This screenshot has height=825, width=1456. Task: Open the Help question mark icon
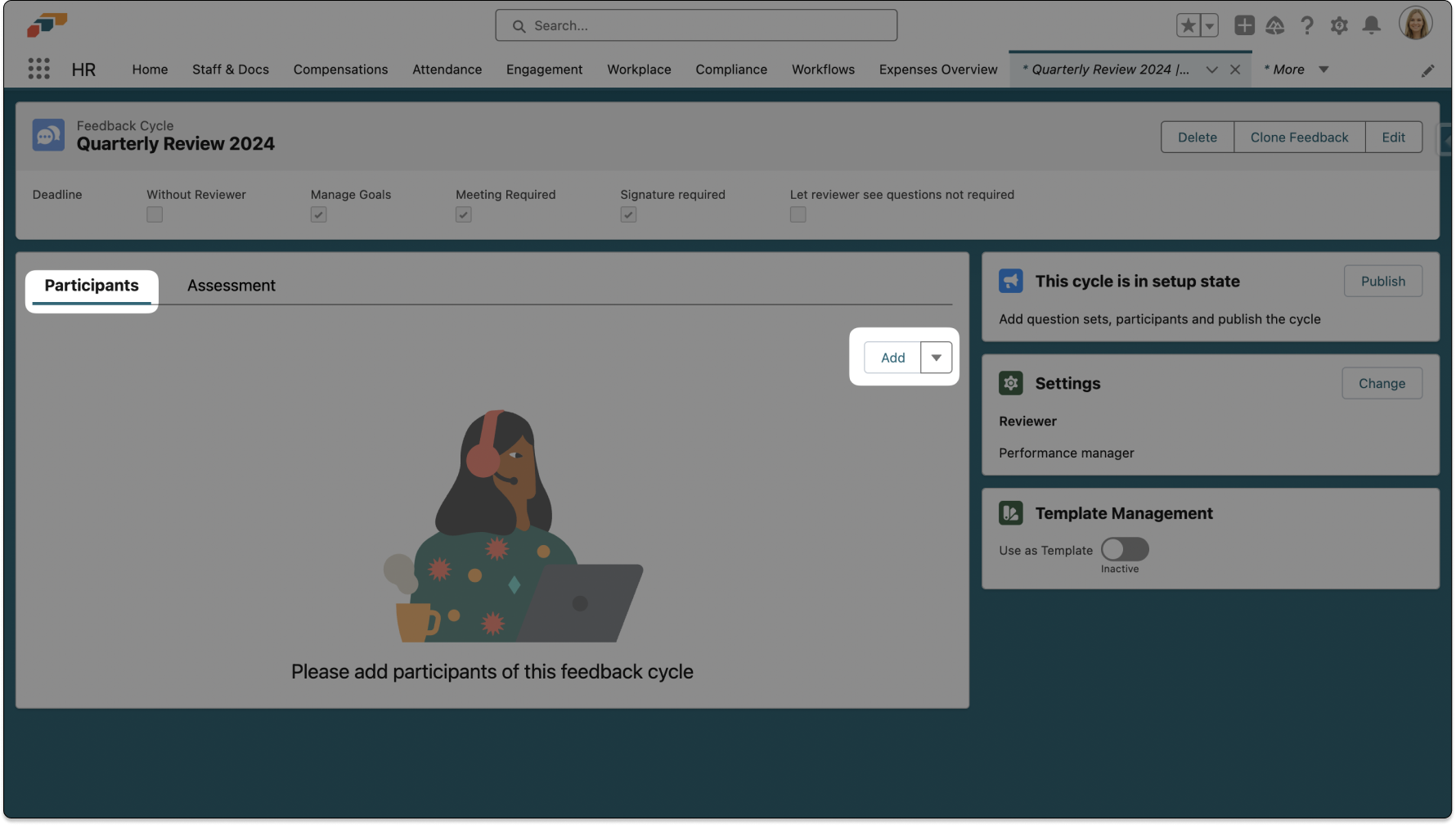(x=1307, y=25)
